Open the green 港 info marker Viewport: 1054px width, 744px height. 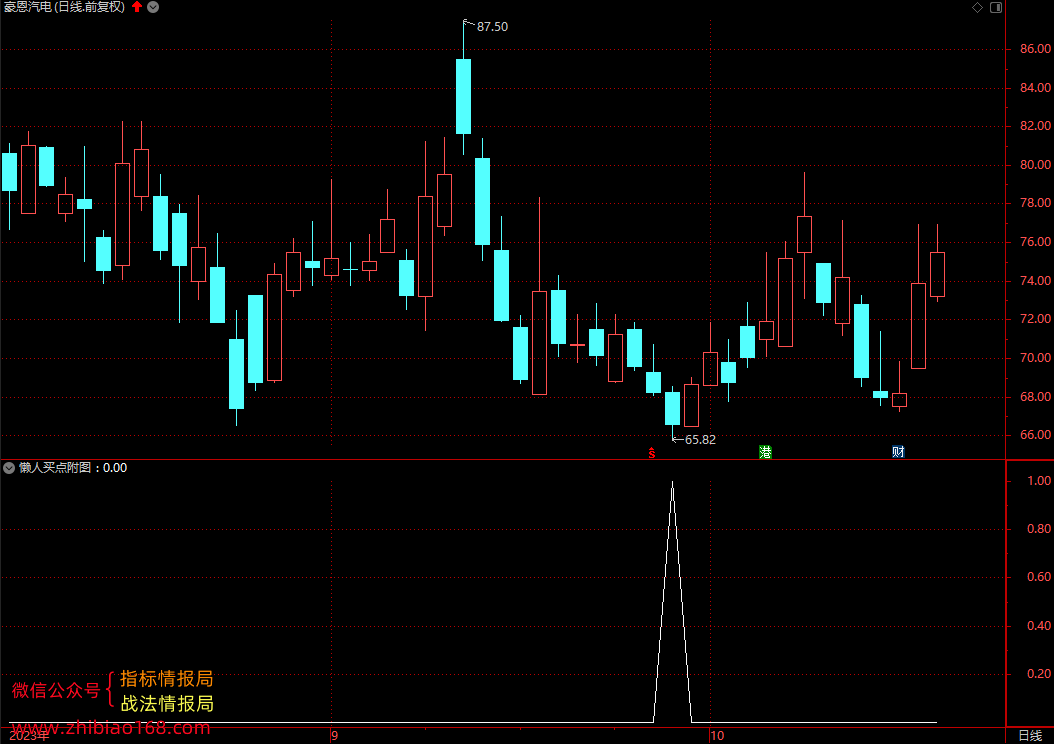coord(765,452)
